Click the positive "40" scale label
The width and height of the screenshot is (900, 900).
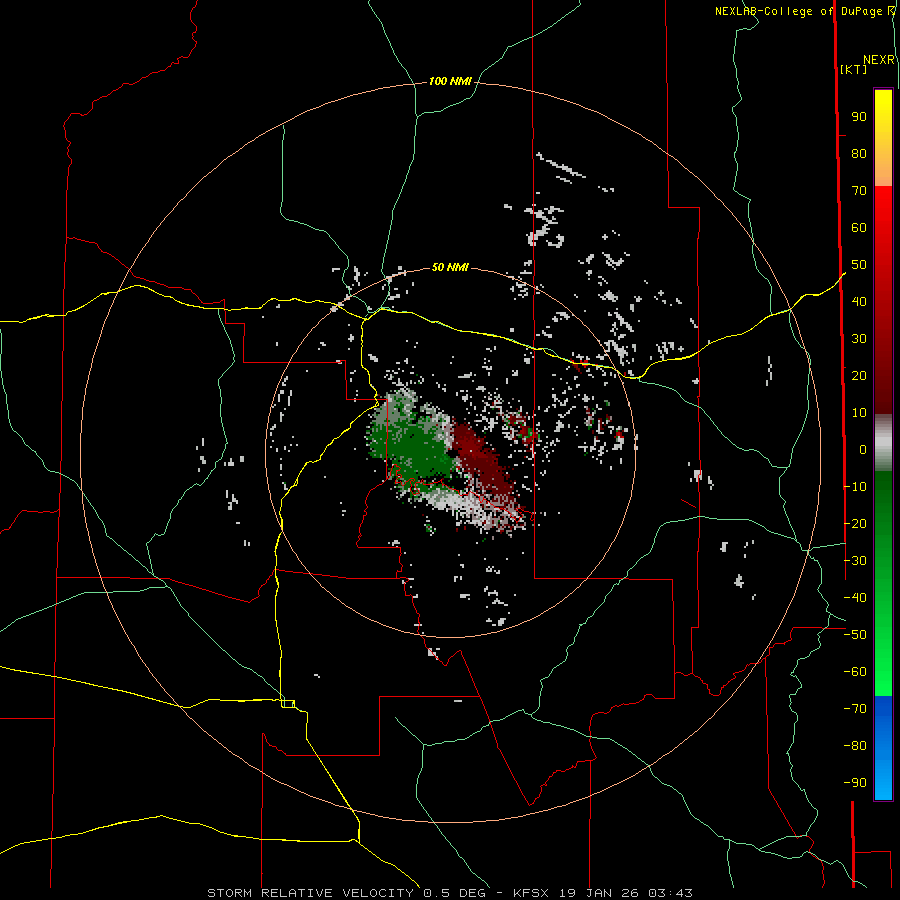(x=859, y=301)
